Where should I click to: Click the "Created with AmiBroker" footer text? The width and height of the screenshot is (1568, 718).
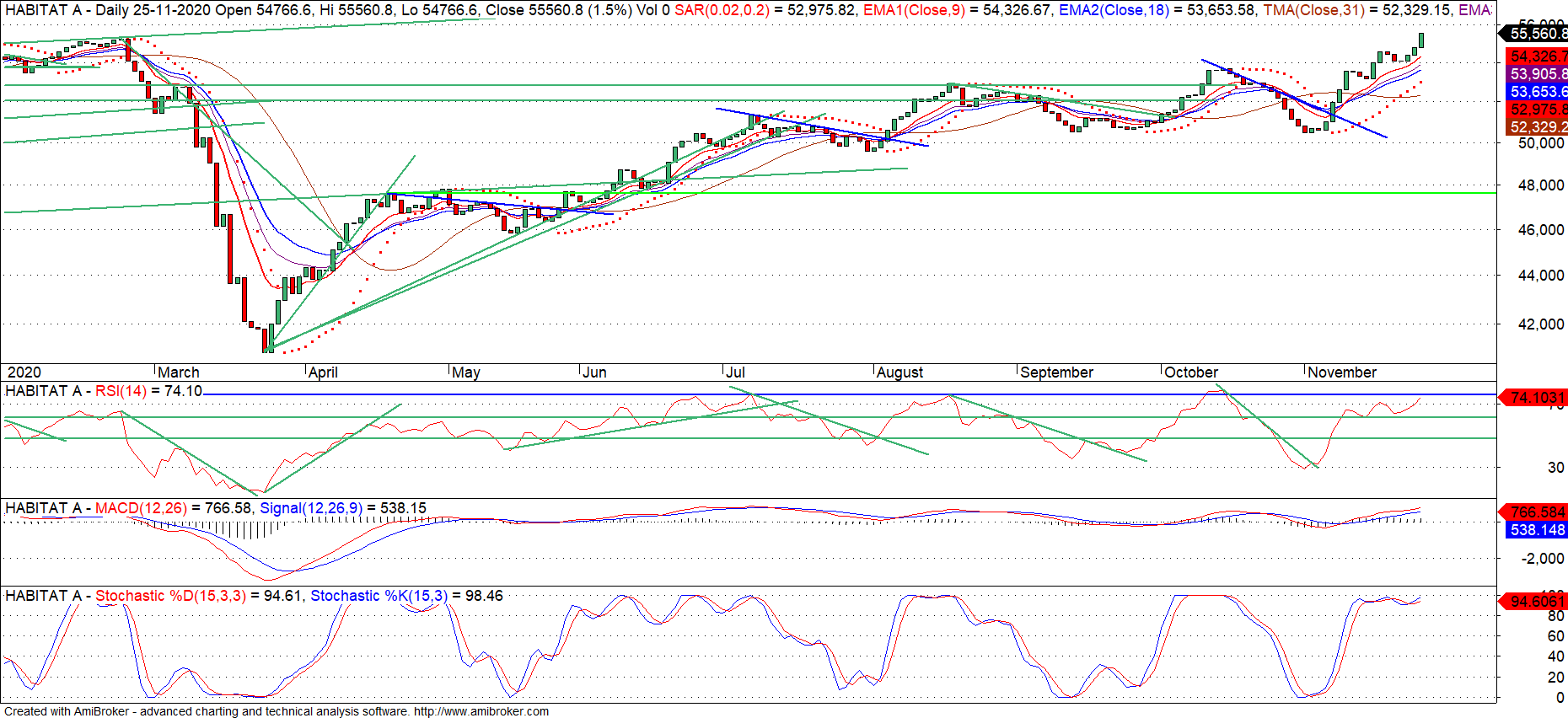(67, 711)
